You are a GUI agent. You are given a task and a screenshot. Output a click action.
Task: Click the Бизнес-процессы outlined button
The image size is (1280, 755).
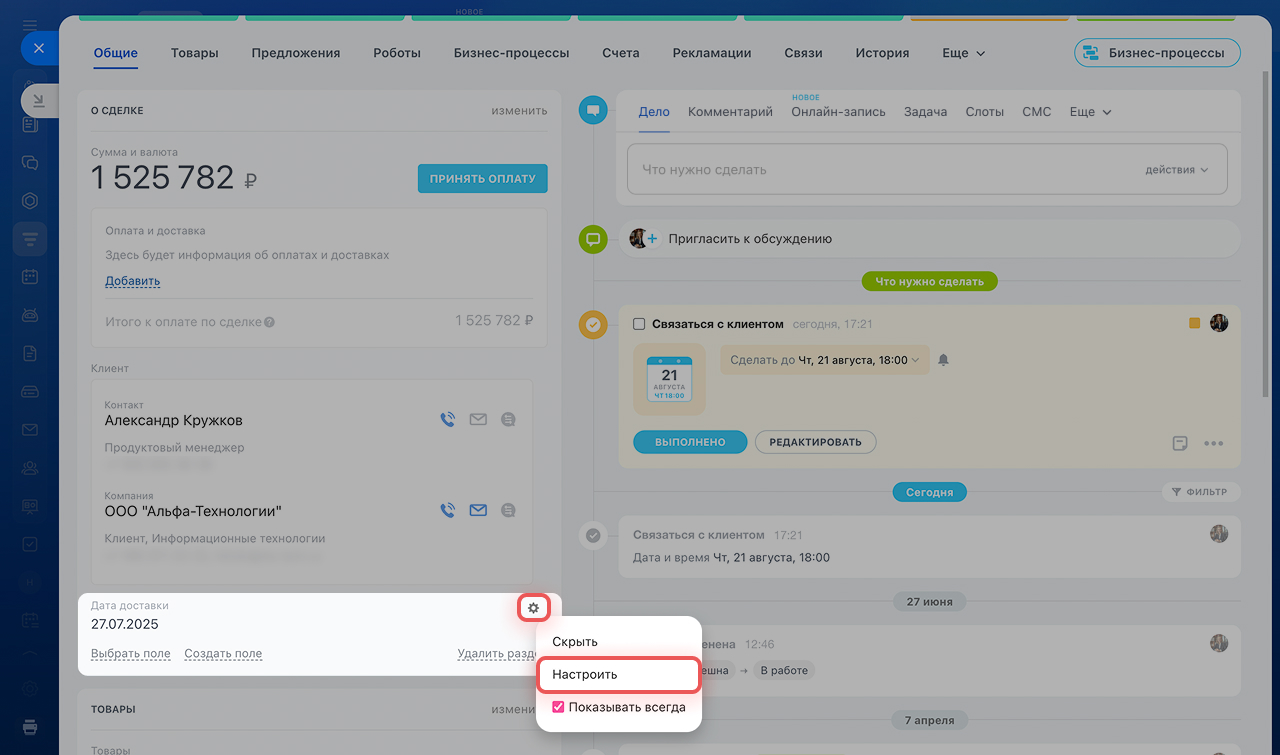(x=1157, y=53)
